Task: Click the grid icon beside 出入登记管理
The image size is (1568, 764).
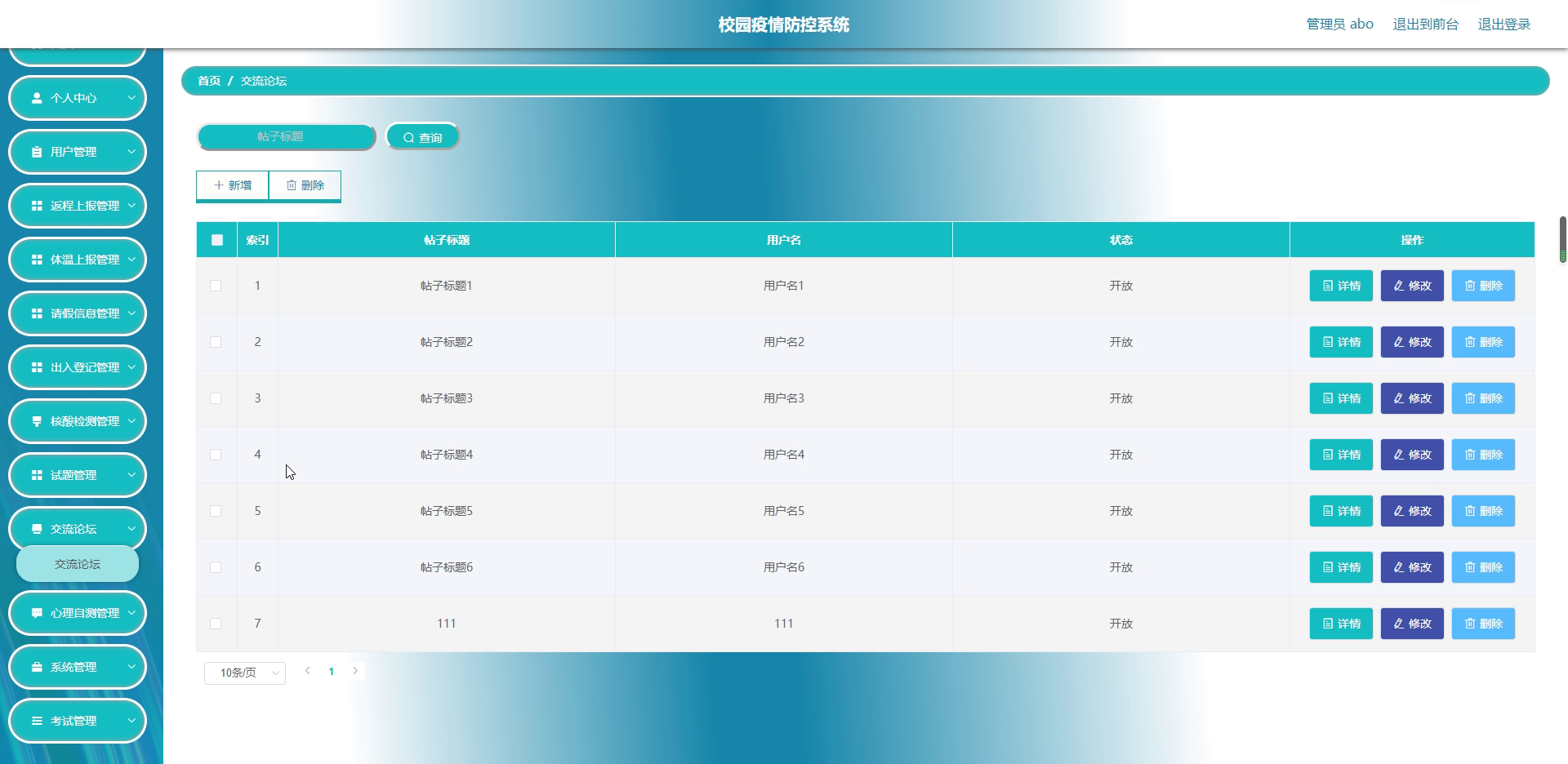Action: pos(37,367)
